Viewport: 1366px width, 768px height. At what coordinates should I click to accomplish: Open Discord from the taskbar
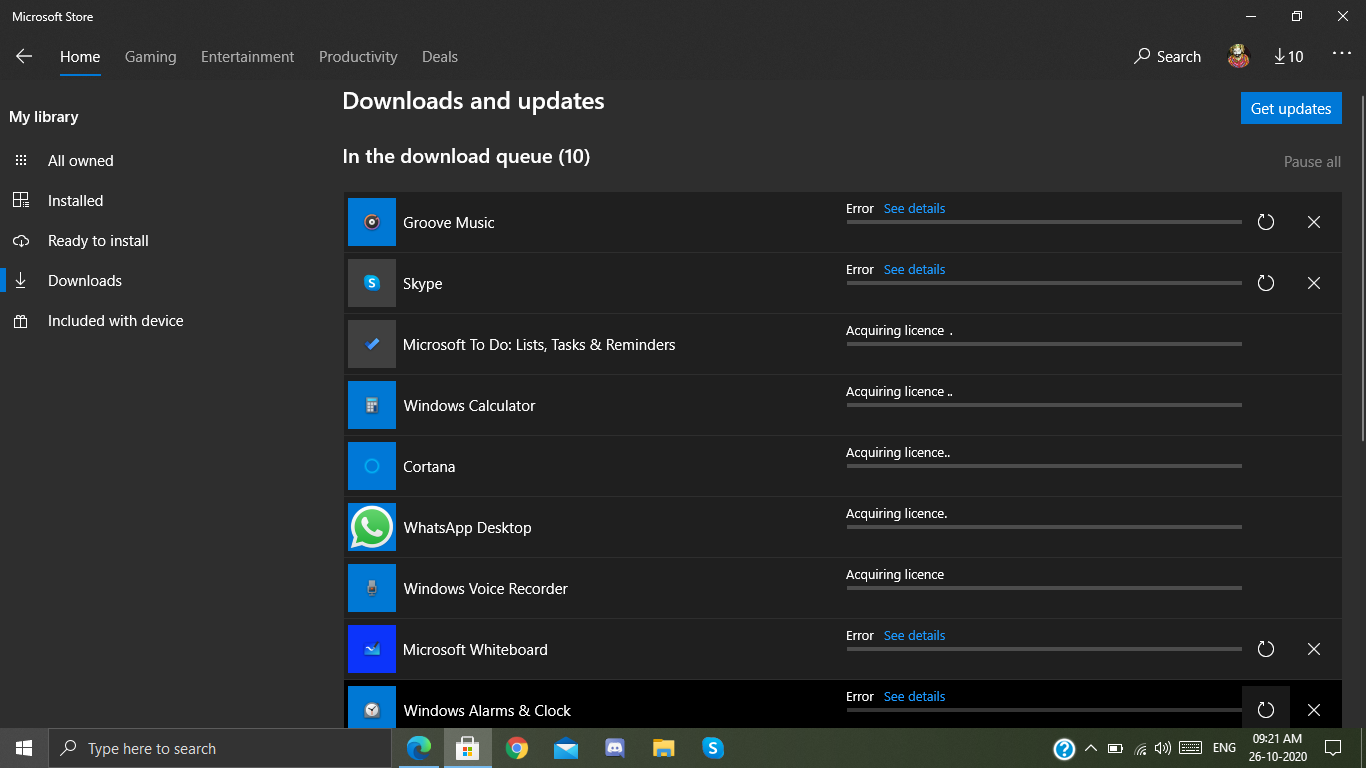tap(615, 748)
